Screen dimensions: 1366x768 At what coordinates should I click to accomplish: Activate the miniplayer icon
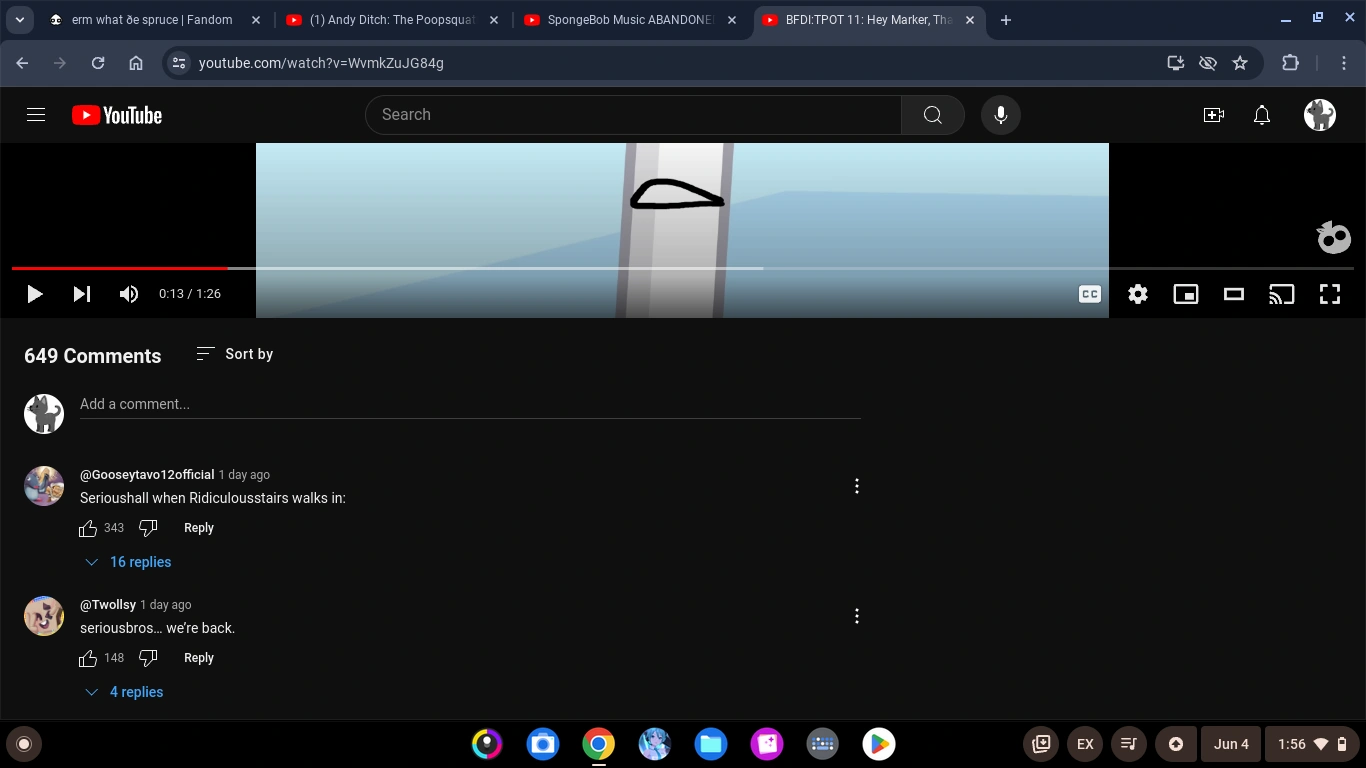pos(1185,294)
